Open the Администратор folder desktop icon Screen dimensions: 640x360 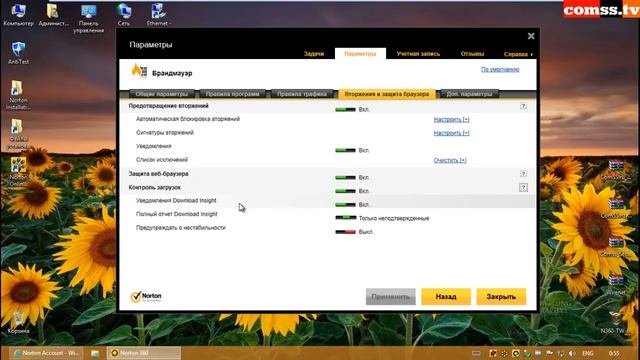pos(53,14)
